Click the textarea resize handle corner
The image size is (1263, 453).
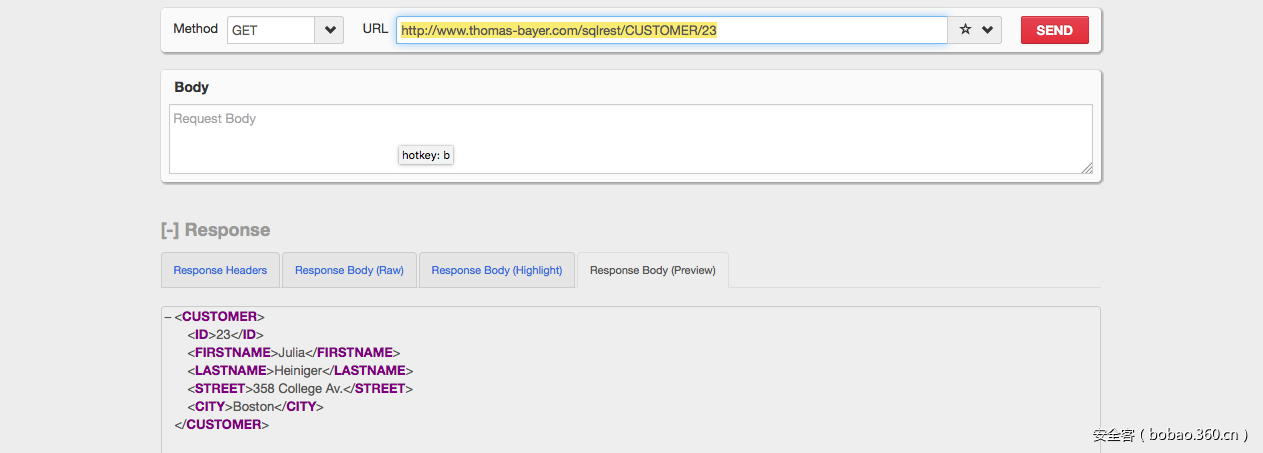[x=1087, y=168]
